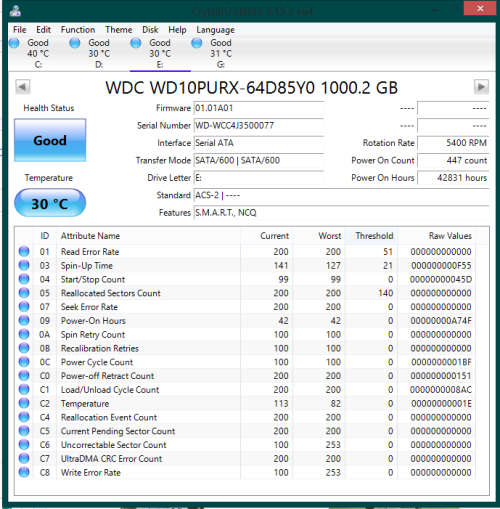500x509 pixels.
Task: Click the Good health status button
Action: tap(50, 140)
